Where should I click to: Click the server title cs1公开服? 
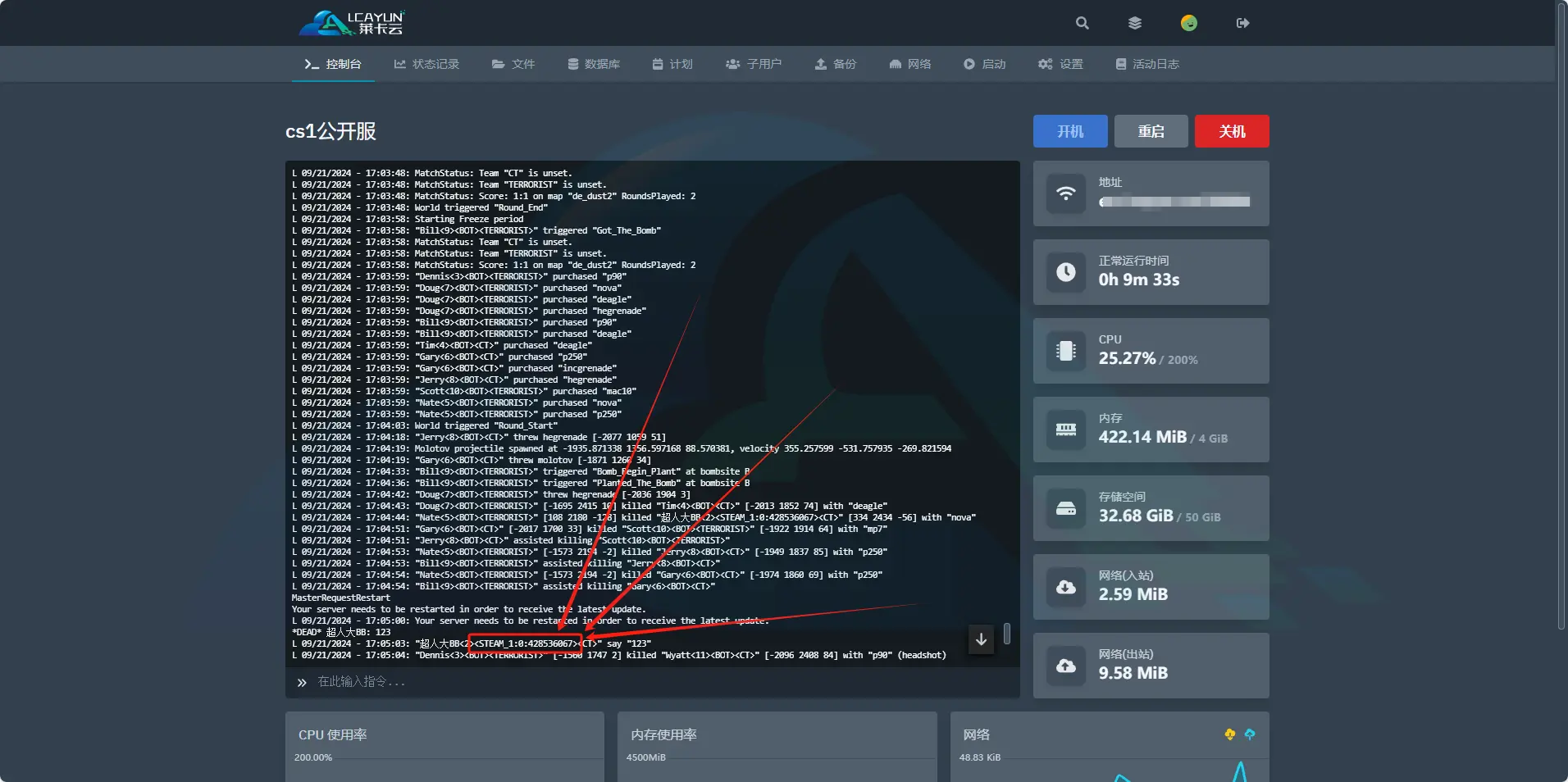330,131
